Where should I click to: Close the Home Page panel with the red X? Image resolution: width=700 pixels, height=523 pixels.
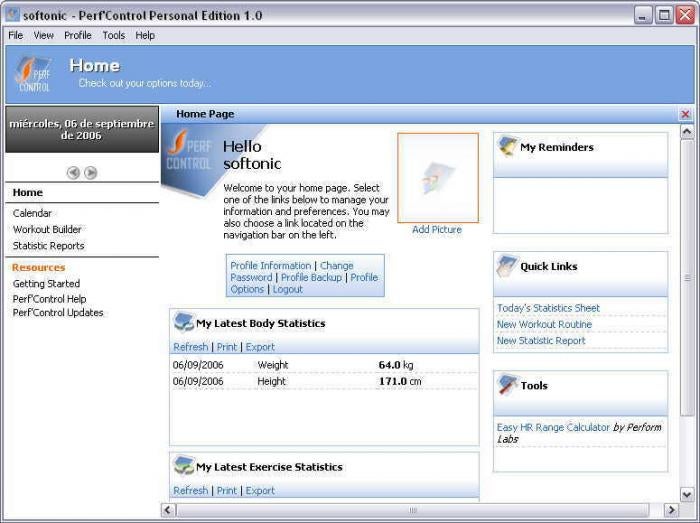point(685,114)
